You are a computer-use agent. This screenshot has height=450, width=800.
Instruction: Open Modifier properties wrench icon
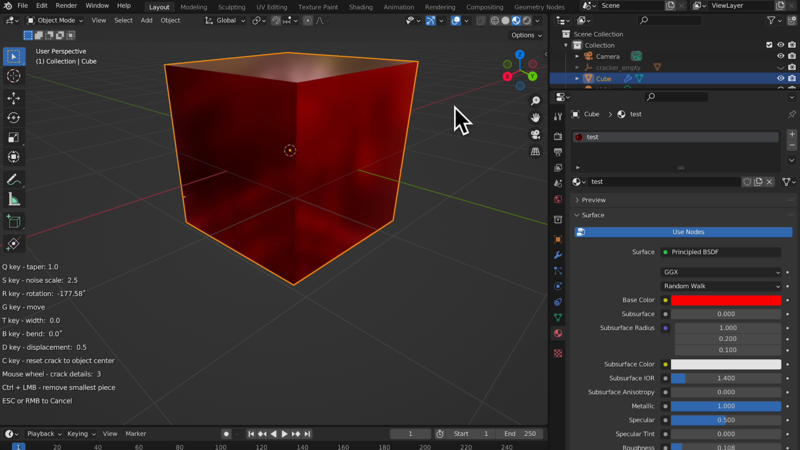558,255
